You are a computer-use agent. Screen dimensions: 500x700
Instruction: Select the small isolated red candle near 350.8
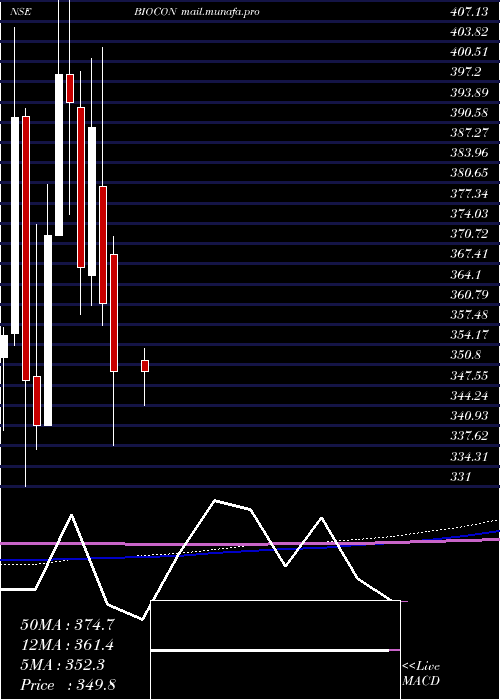[x=145, y=366]
